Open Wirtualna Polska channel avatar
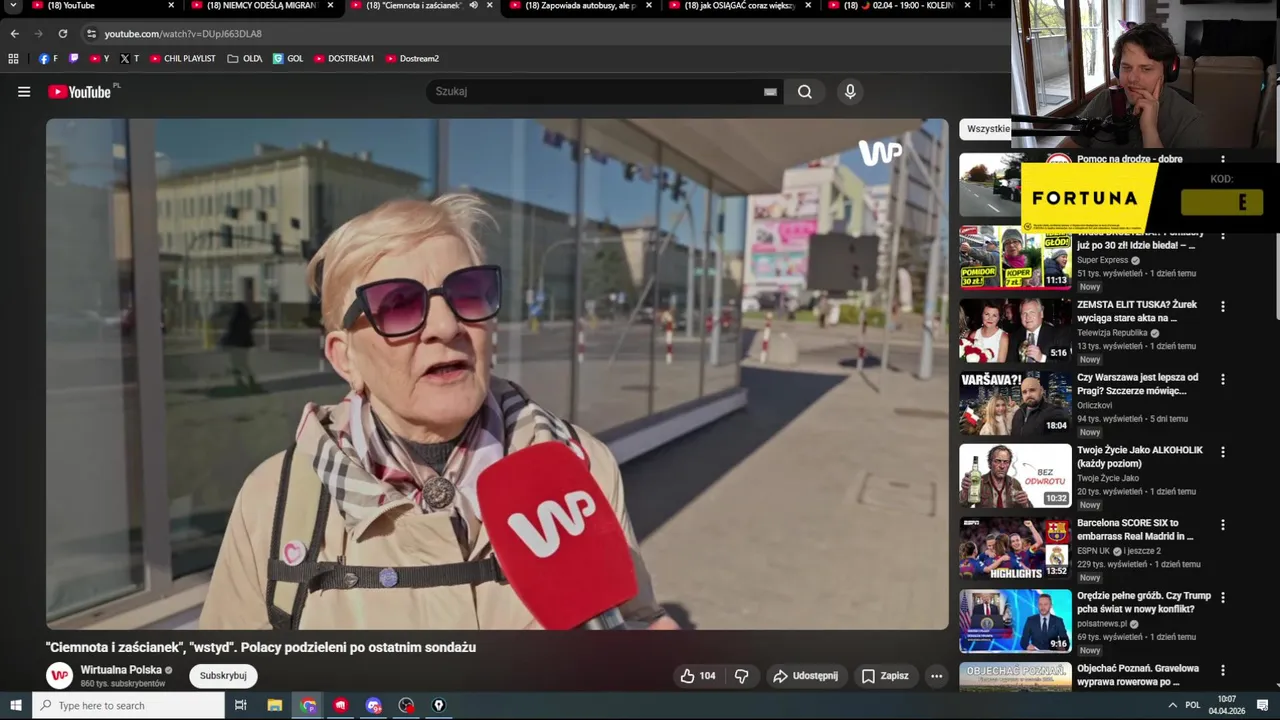Viewport: 1280px width, 720px height. tap(60, 676)
